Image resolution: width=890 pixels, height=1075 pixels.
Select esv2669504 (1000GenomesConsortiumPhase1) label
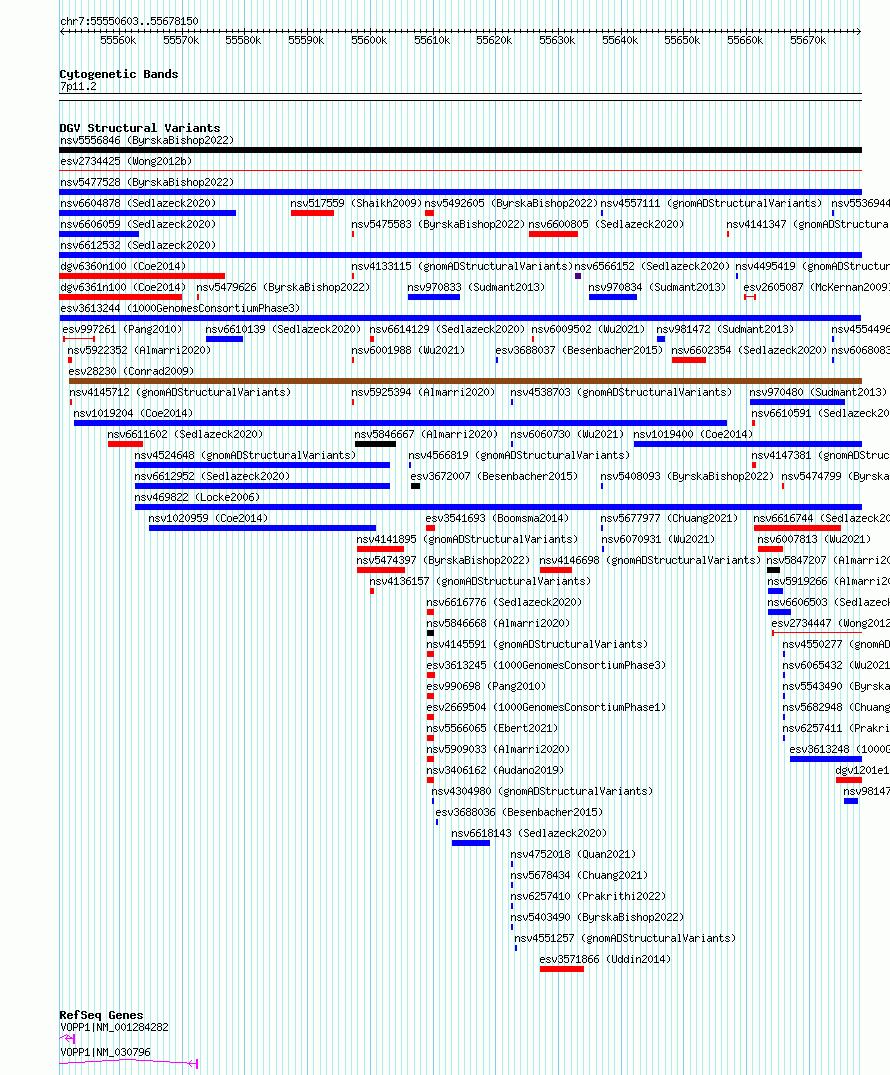pyautogui.click(x=546, y=707)
